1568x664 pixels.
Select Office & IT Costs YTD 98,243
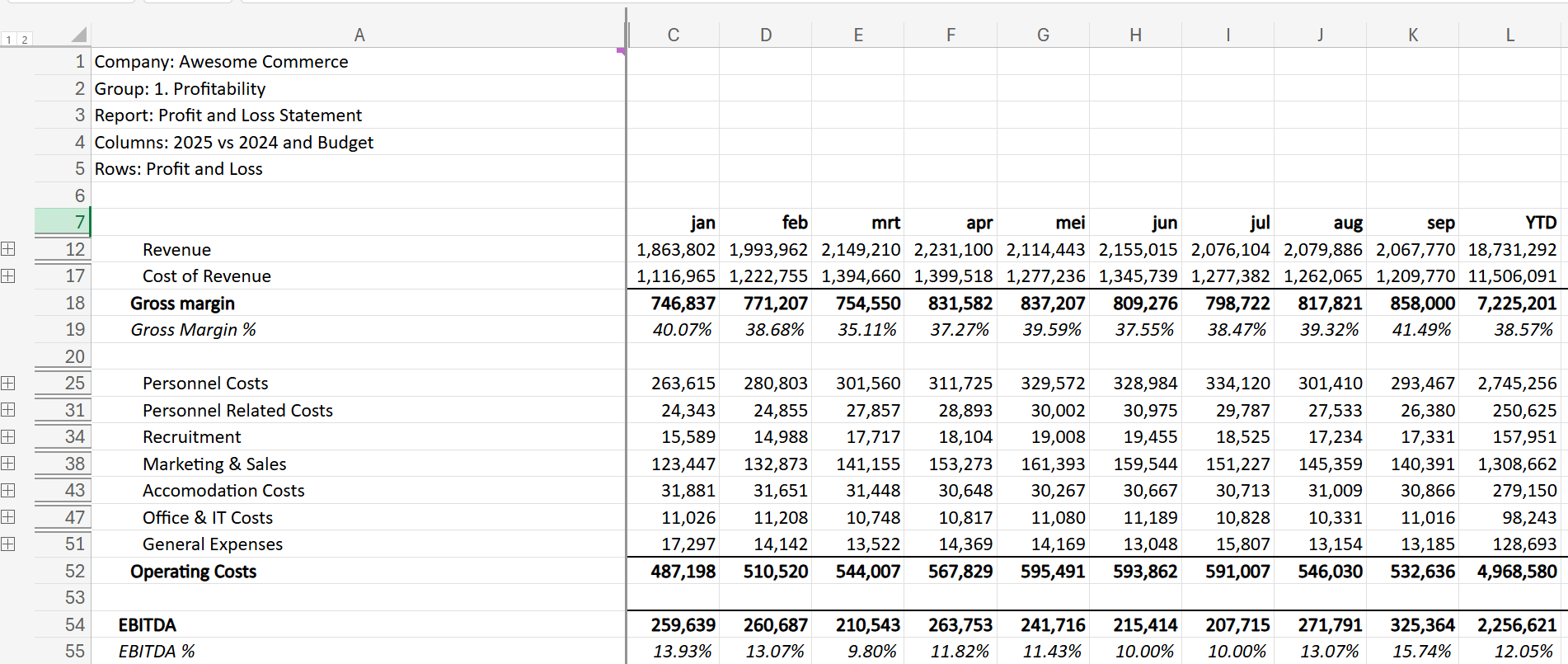pos(1509,517)
